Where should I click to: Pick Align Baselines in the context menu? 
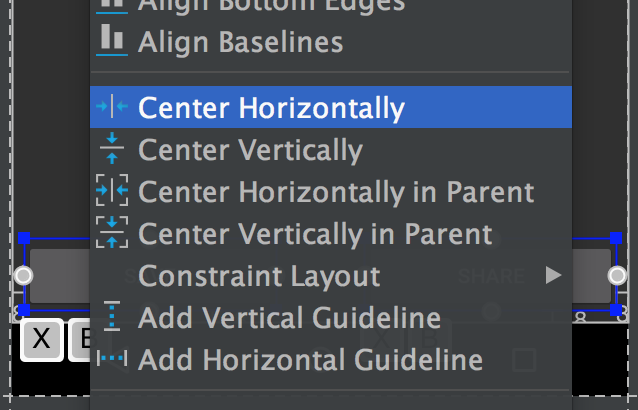(x=240, y=42)
